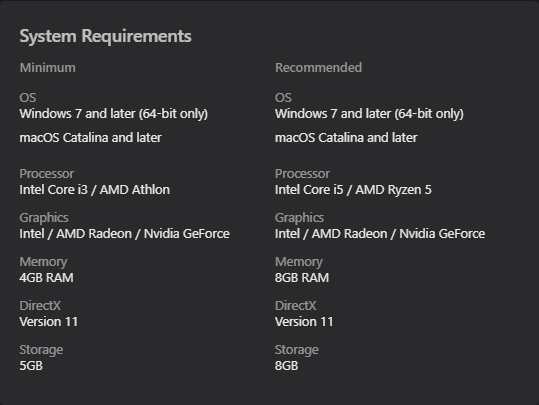Click minimum DirectX Version 11 value

[x=48, y=322]
